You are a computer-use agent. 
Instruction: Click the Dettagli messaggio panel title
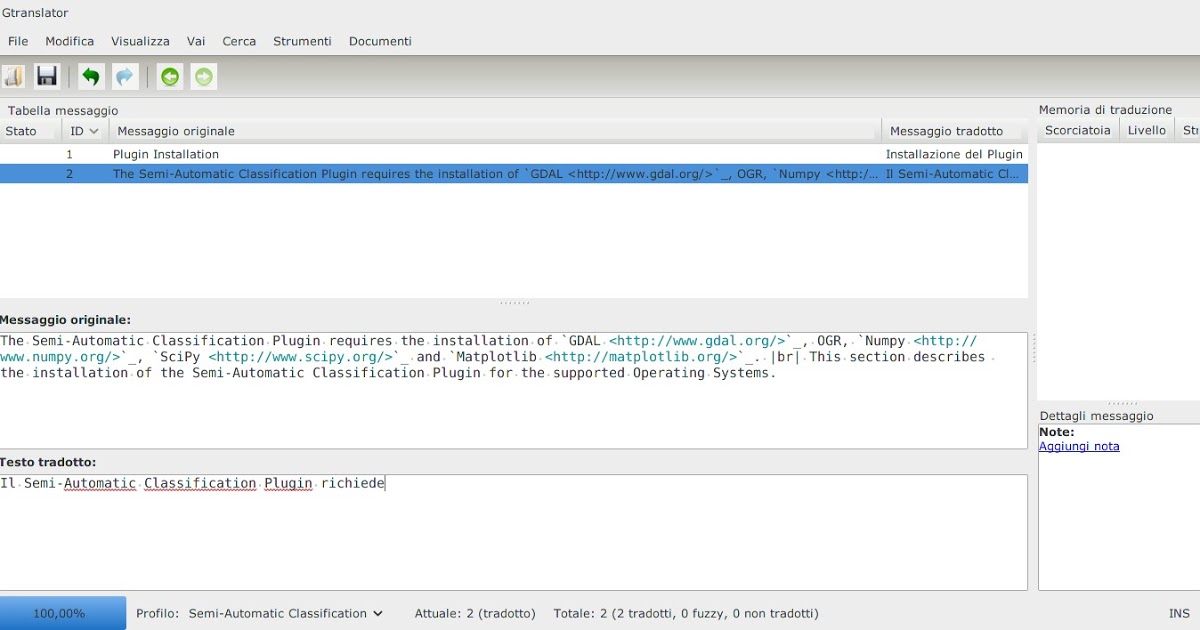1096,416
